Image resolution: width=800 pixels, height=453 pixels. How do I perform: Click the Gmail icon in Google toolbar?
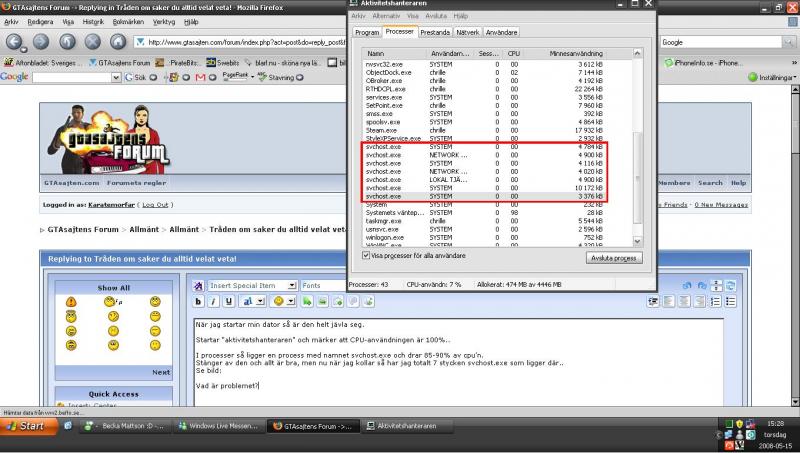pos(199,77)
